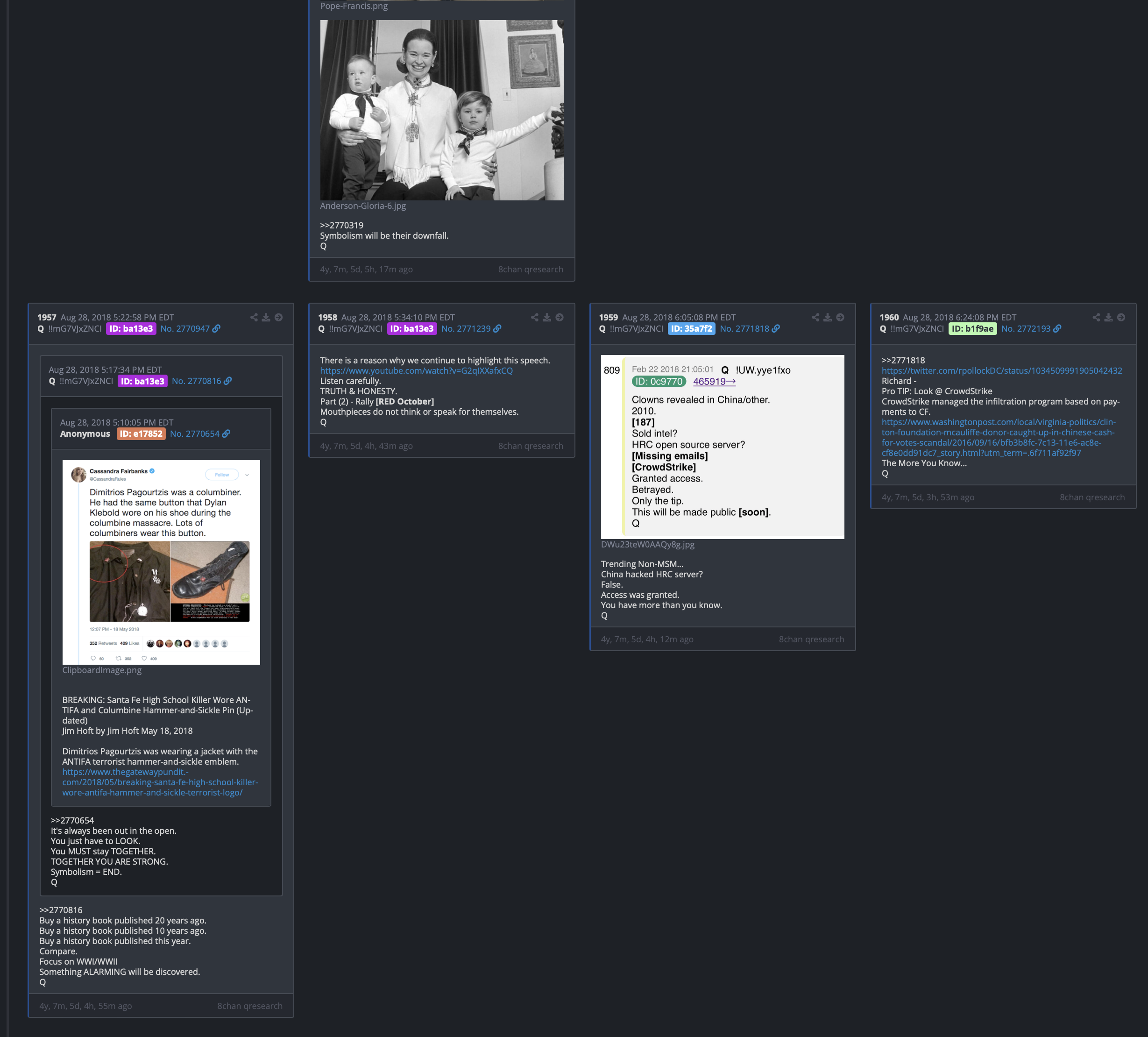Screen dimensions: 1148x1037
Task: Click the Anonymous poster name
Action: coord(85,433)
